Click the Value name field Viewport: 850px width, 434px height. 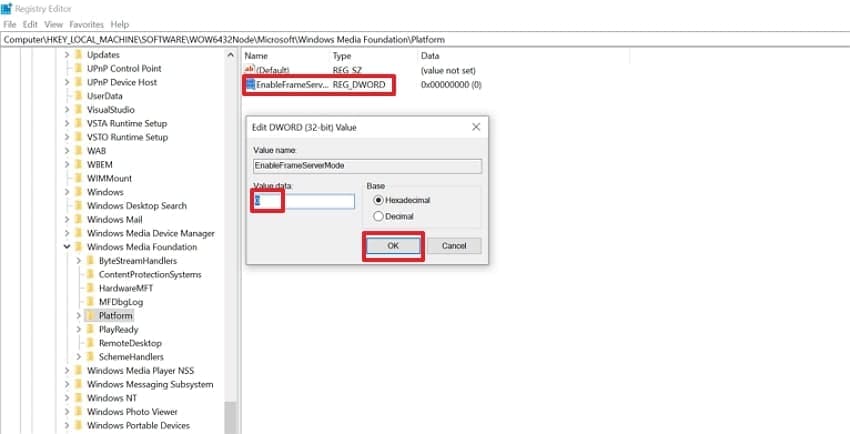point(368,166)
